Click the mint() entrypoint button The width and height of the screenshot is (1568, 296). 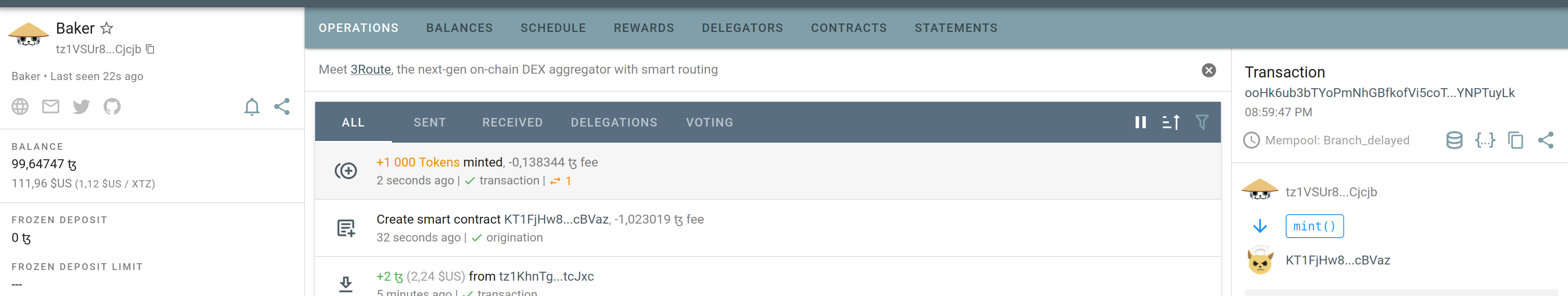pos(1313,227)
